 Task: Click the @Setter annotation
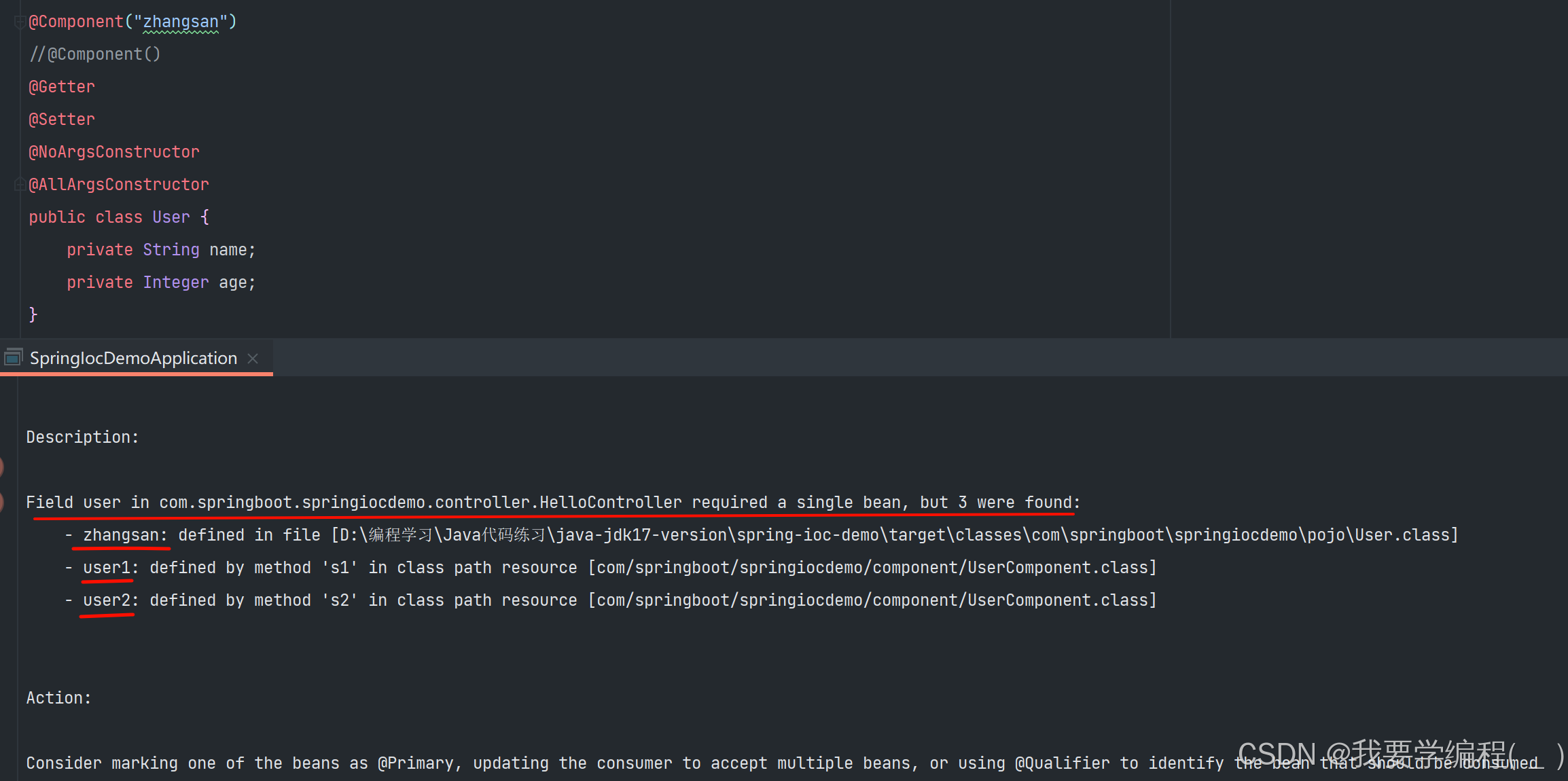tap(62, 120)
